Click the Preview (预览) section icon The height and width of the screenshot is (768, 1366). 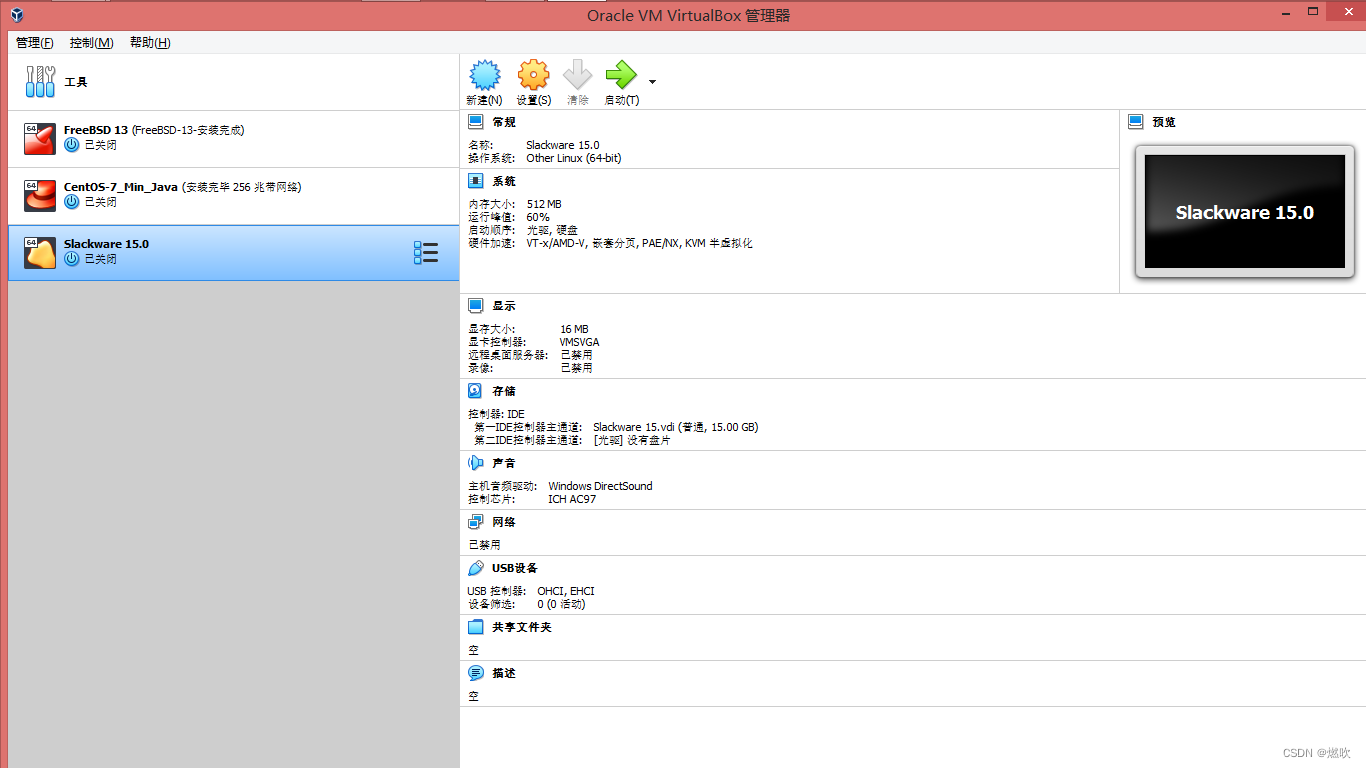coord(1136,122)
